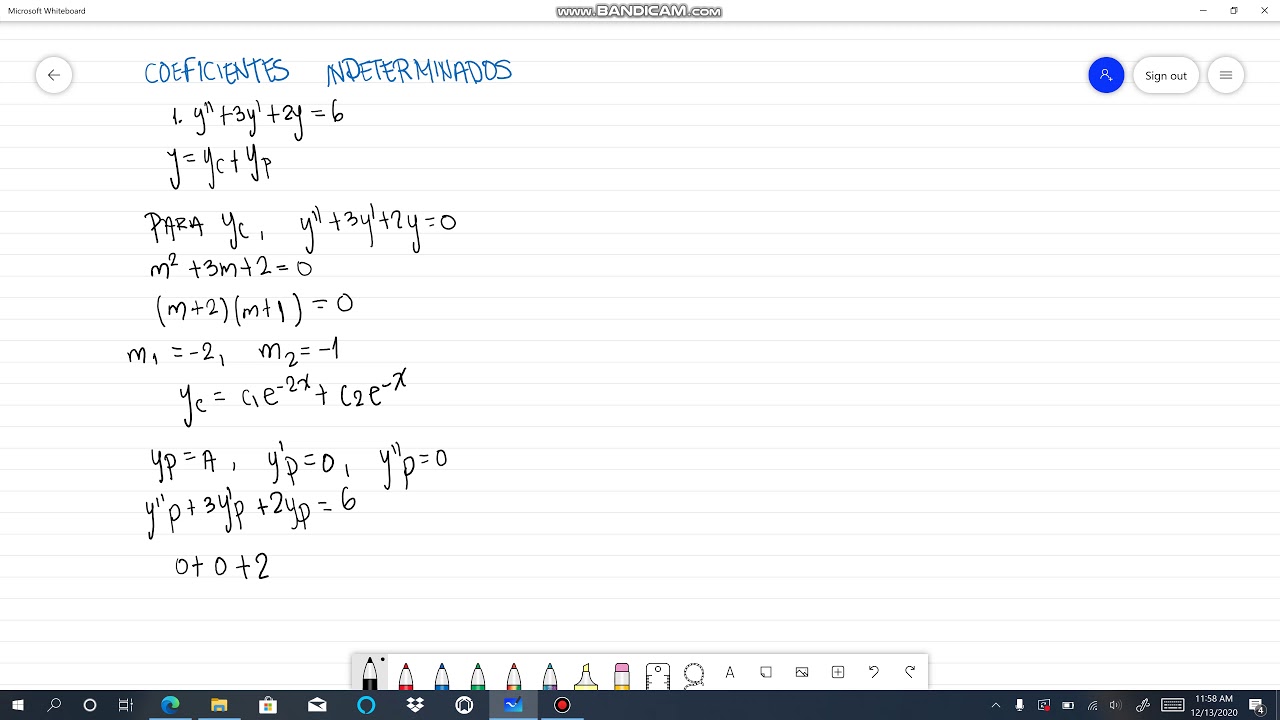This screenshot has height=720, width=1280.
Task: Show hidden system tray icons
Action: point(995,705)
